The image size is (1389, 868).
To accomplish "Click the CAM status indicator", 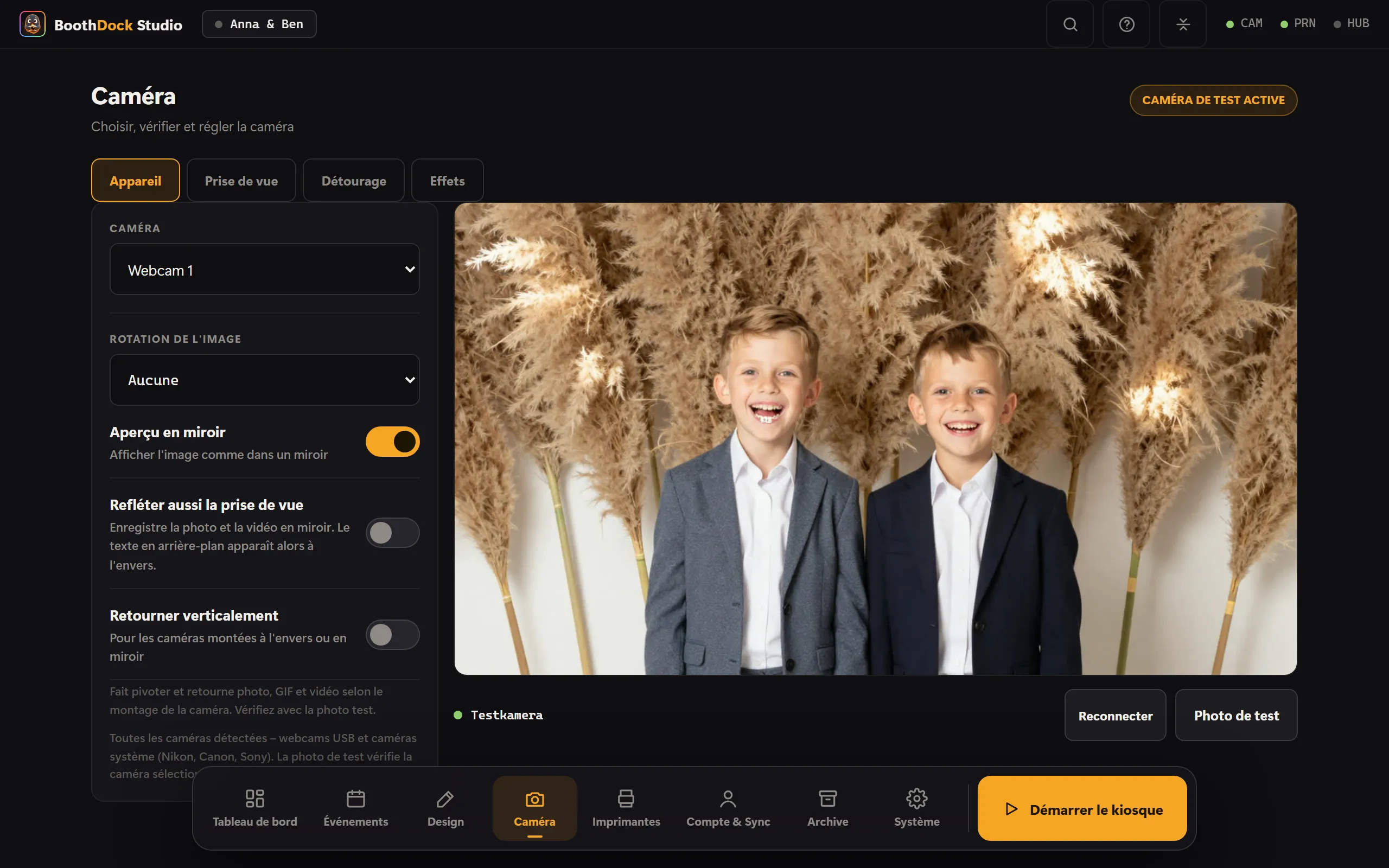I will [1244, 23].
